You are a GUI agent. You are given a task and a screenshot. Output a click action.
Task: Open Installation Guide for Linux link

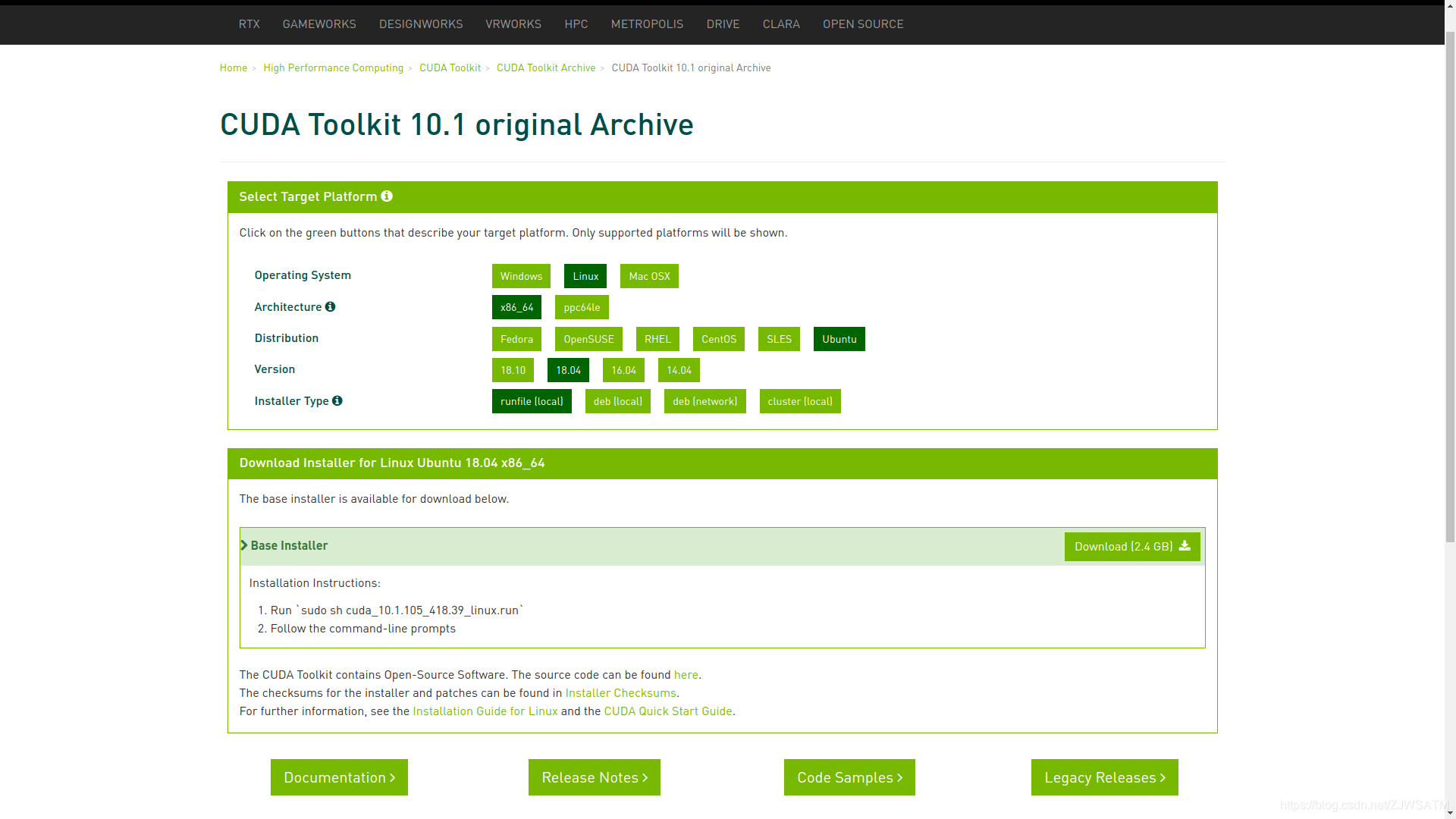click(485, 711)
